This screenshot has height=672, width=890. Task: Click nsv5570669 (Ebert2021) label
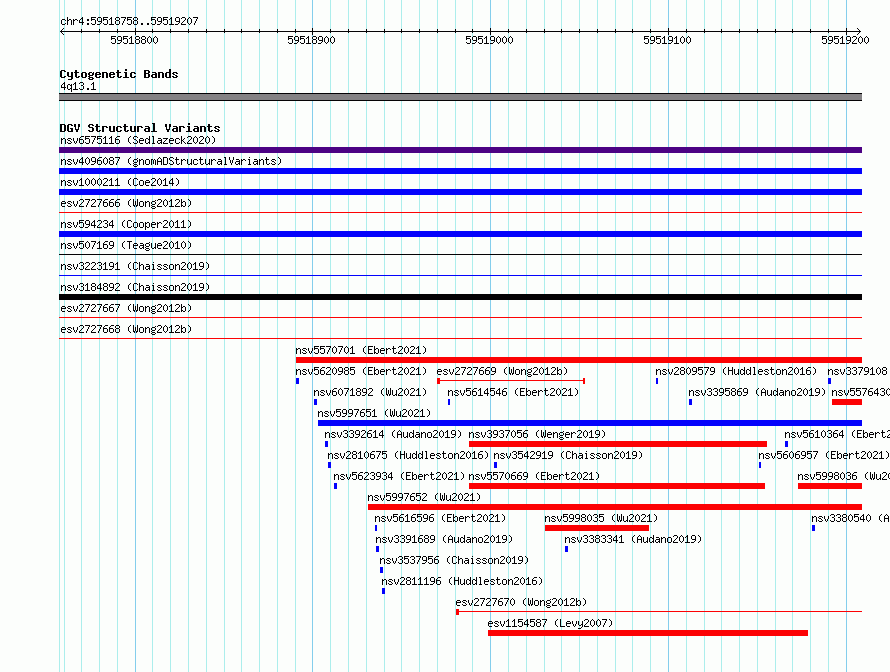point(534,476)
